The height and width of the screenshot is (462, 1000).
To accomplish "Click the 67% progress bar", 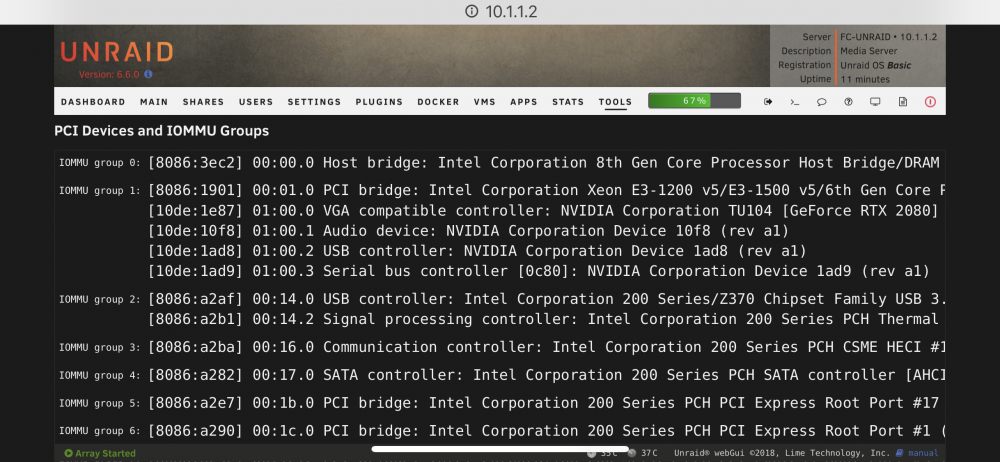I will pyautogui.click(x=694, y=101).
